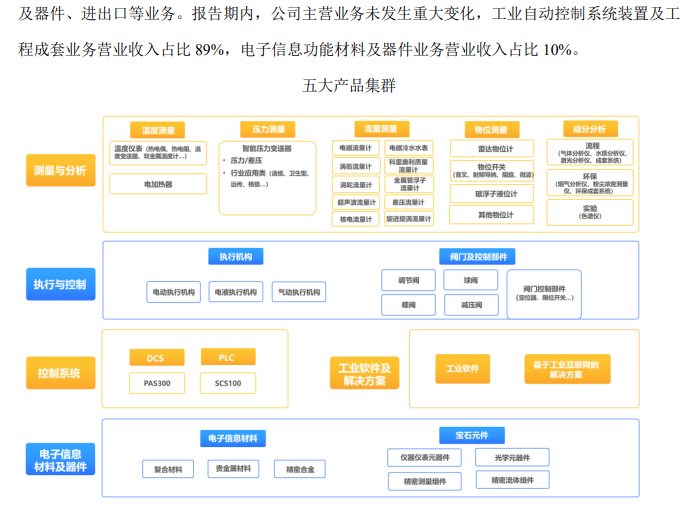Click the 执行机构 blue header
The width and height of the screenshot is (697, 508).
click(236, 256)
